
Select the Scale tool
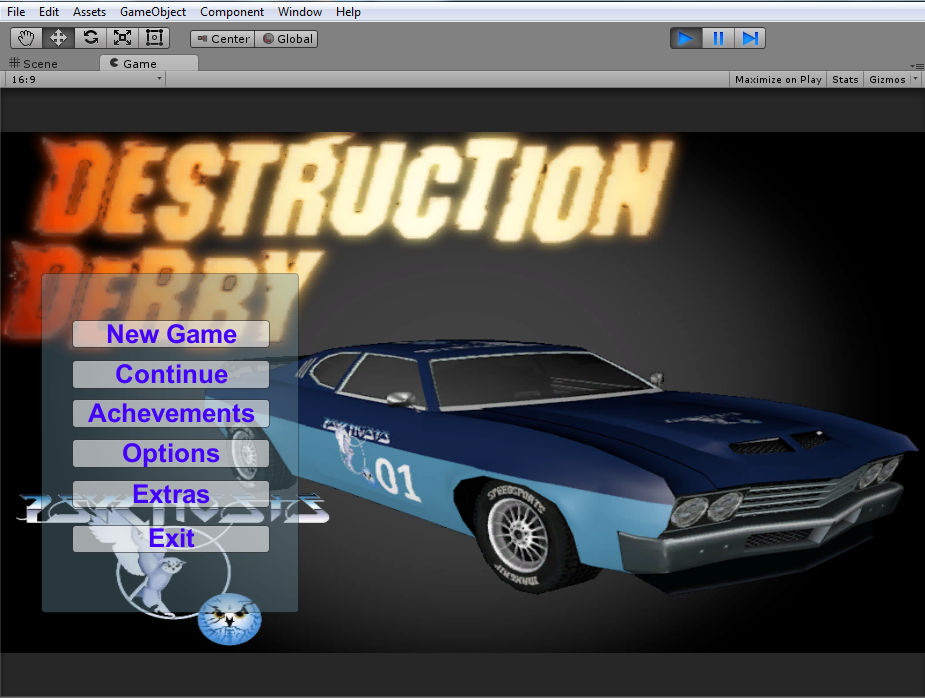pos(122,37)
